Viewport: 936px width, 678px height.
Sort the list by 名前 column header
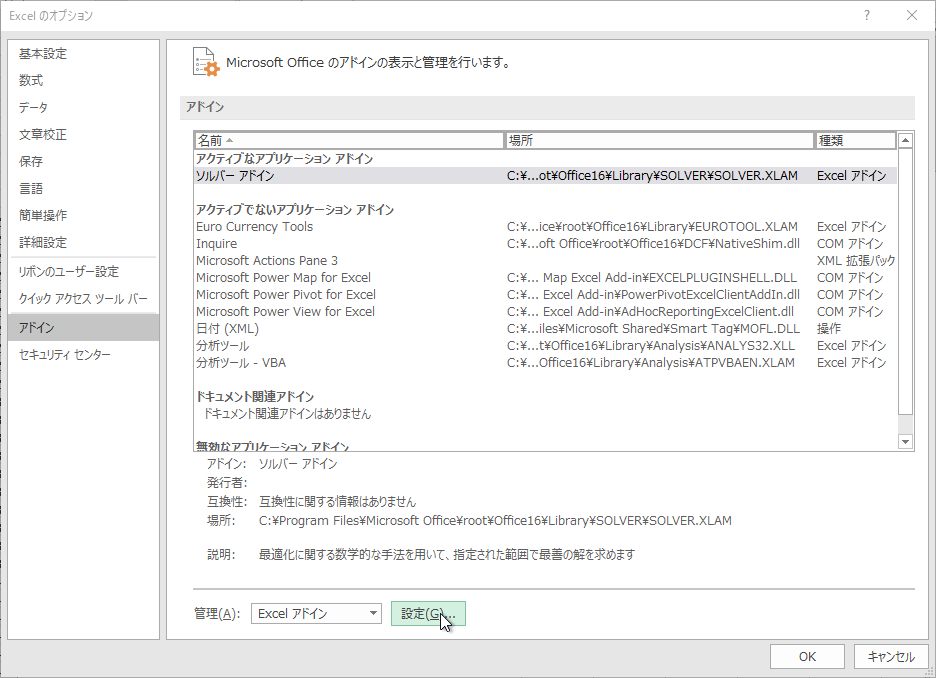click(x=349, y=140)
